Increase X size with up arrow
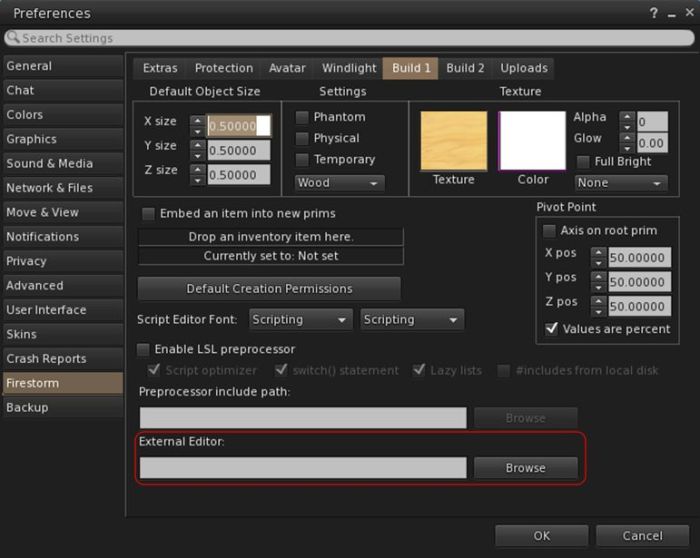 [197, 120]
